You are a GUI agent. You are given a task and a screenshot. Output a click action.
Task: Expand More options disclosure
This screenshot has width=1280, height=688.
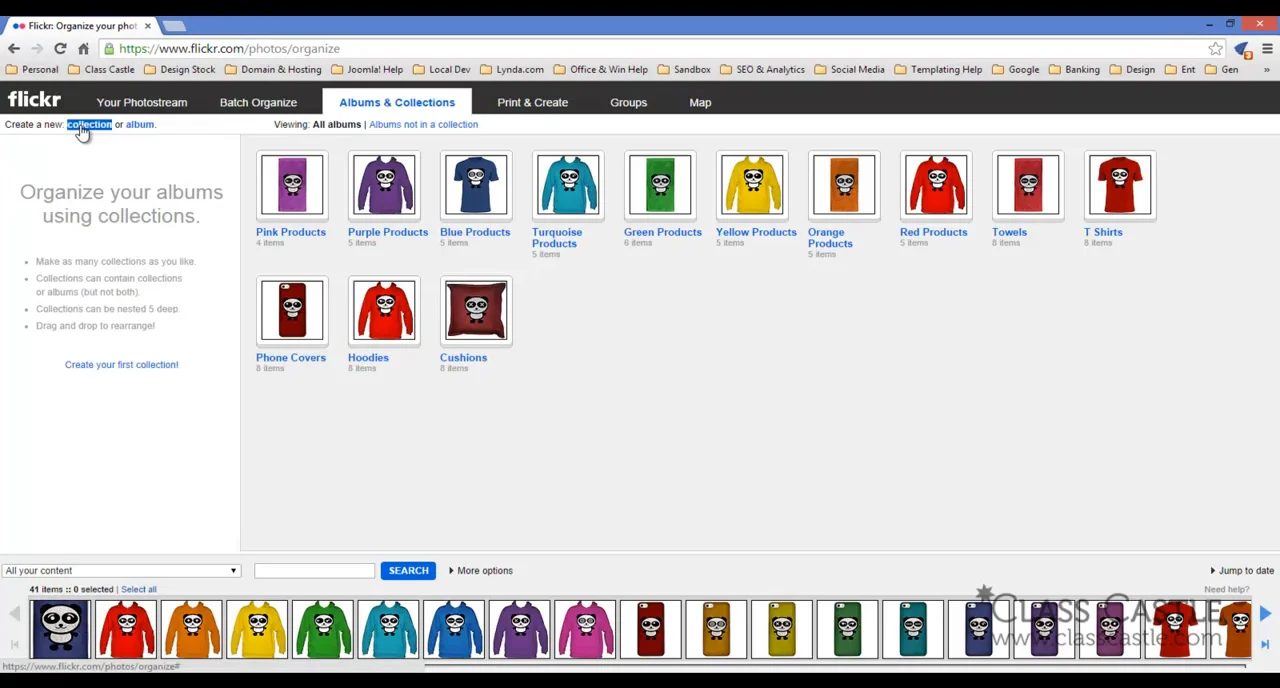point(480,570)
